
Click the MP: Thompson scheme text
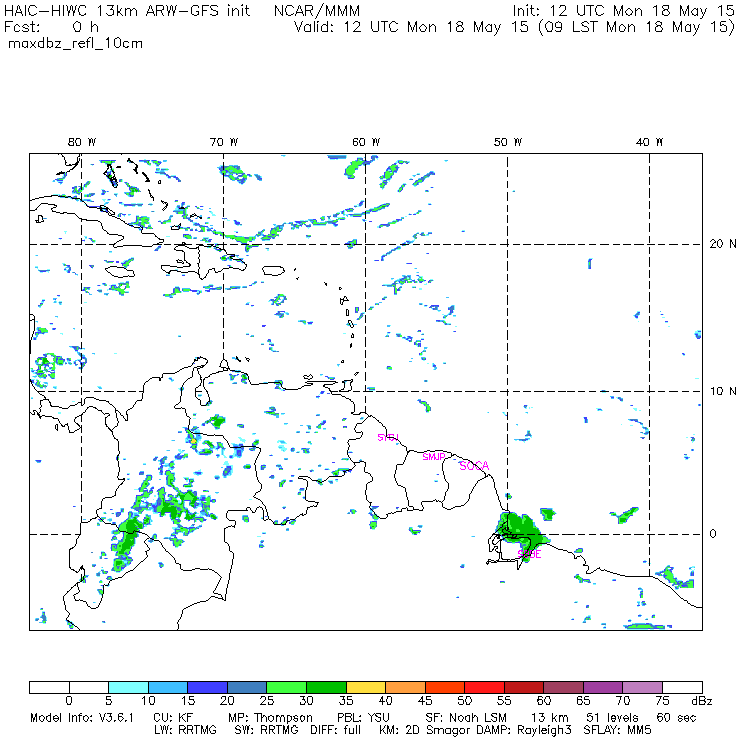click(270, 718)
